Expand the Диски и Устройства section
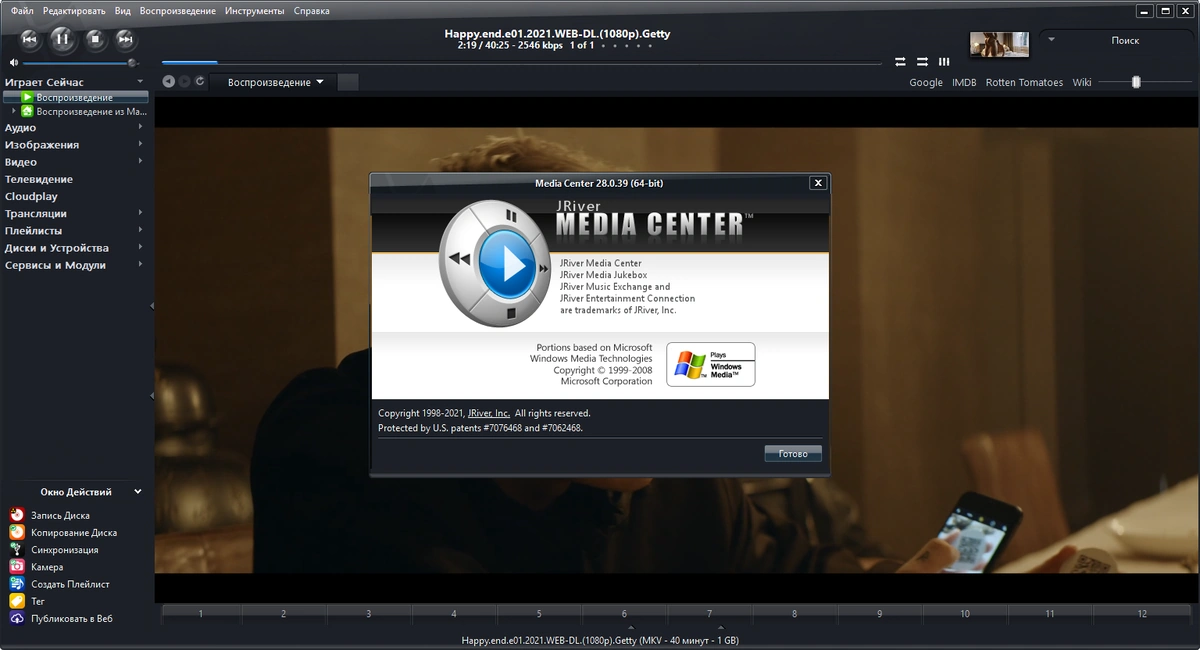Viewport: 1200px width, 650px height. tap(140, 248)
